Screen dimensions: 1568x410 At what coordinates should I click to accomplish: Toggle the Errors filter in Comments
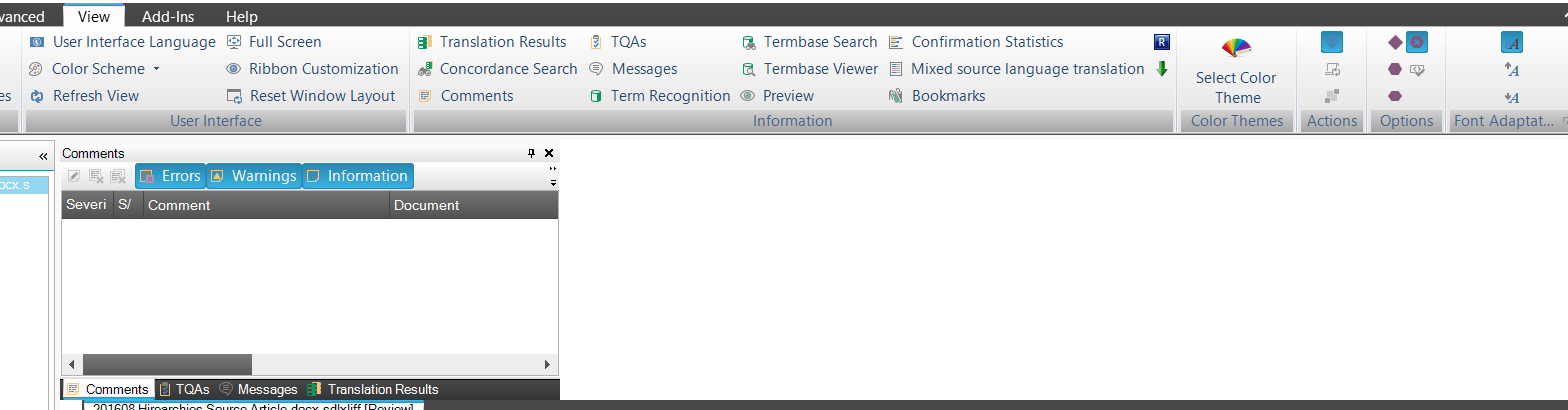170,176
